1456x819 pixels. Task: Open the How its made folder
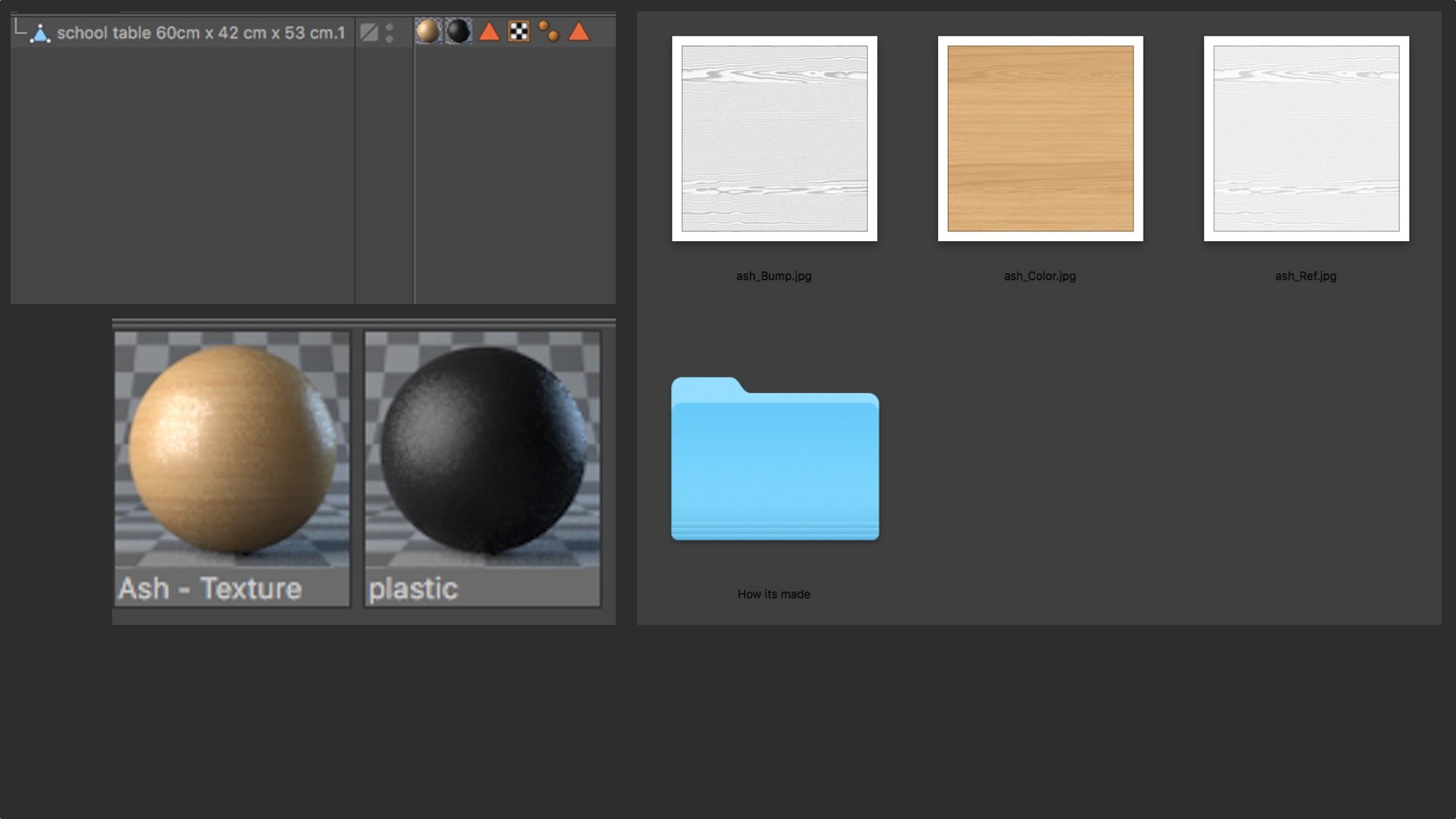(x=774, y=460)
